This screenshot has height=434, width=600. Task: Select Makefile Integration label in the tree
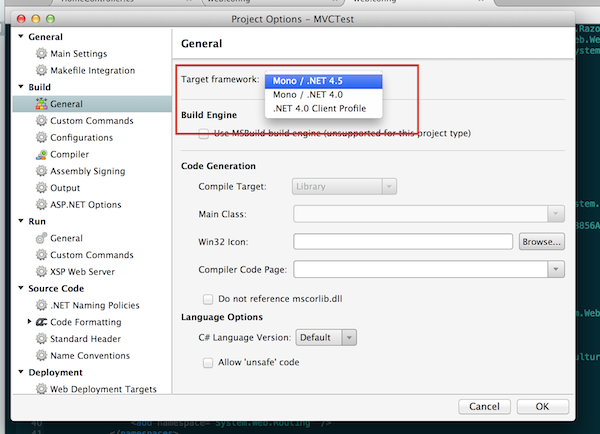[93, 70]
